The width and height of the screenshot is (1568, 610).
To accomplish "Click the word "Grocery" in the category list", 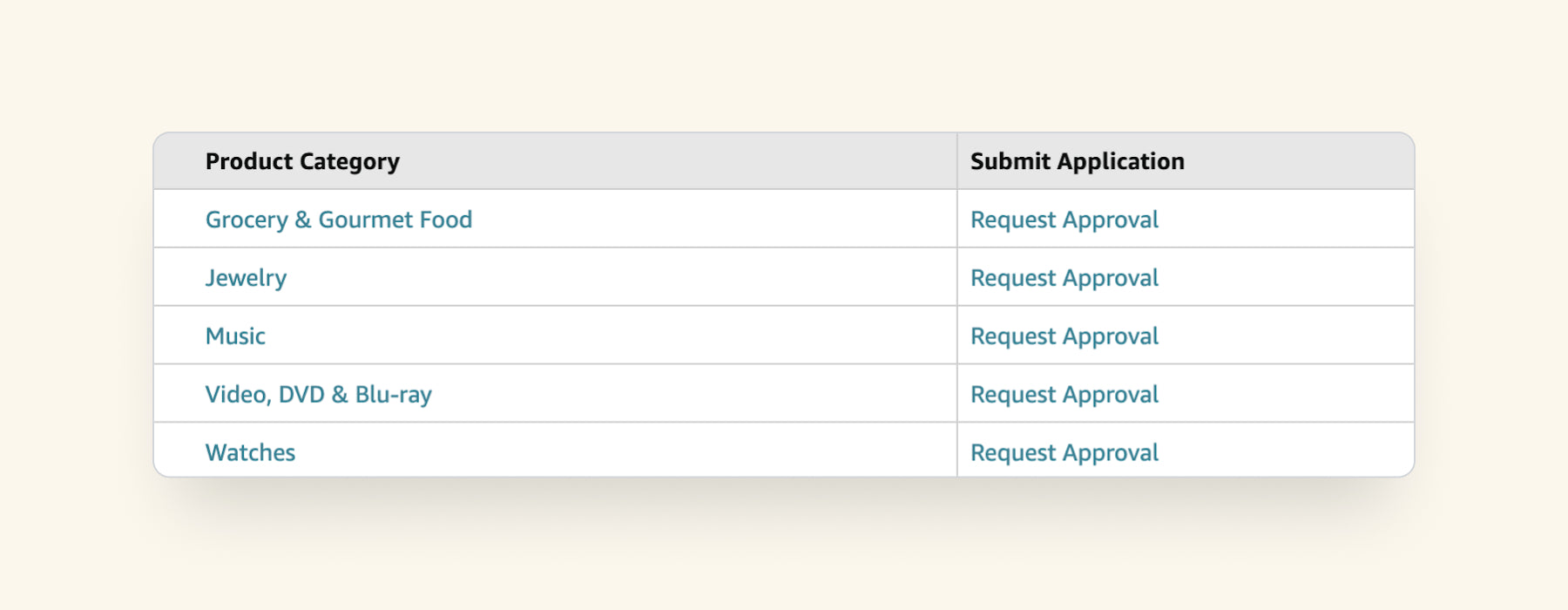I will (247, 220).
